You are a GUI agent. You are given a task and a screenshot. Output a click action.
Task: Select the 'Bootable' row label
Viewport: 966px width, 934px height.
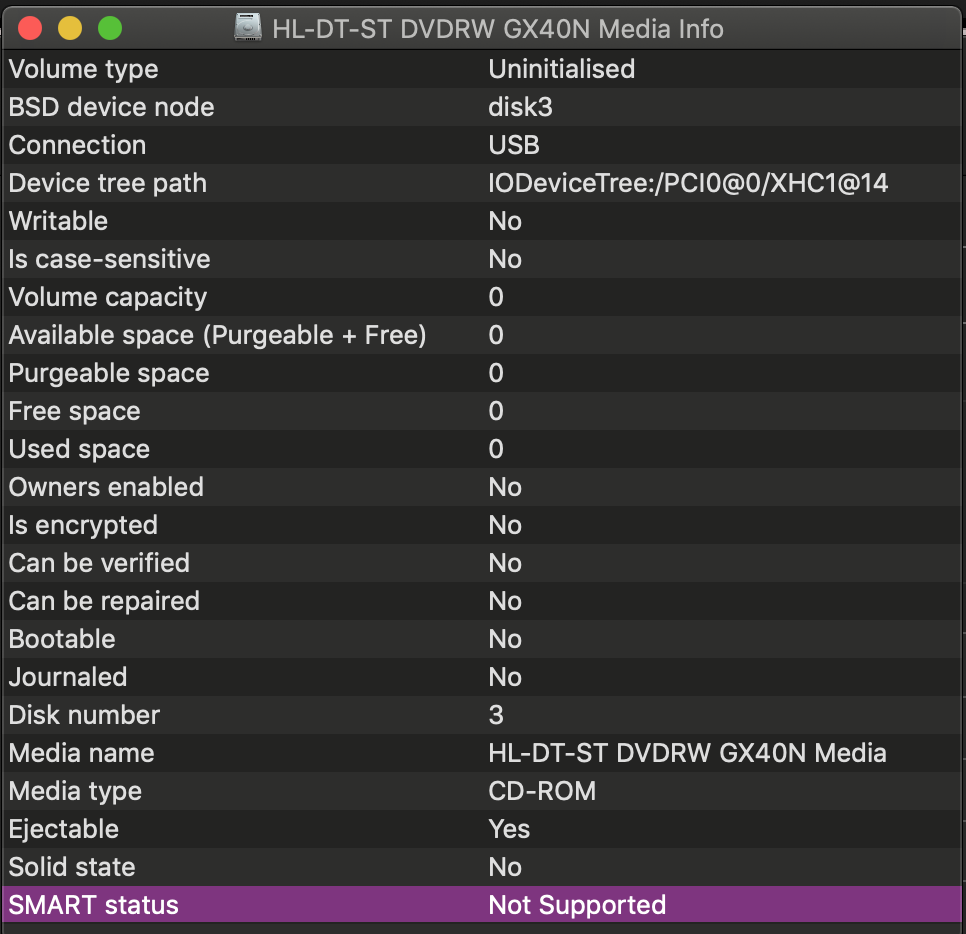click(62, 640)
